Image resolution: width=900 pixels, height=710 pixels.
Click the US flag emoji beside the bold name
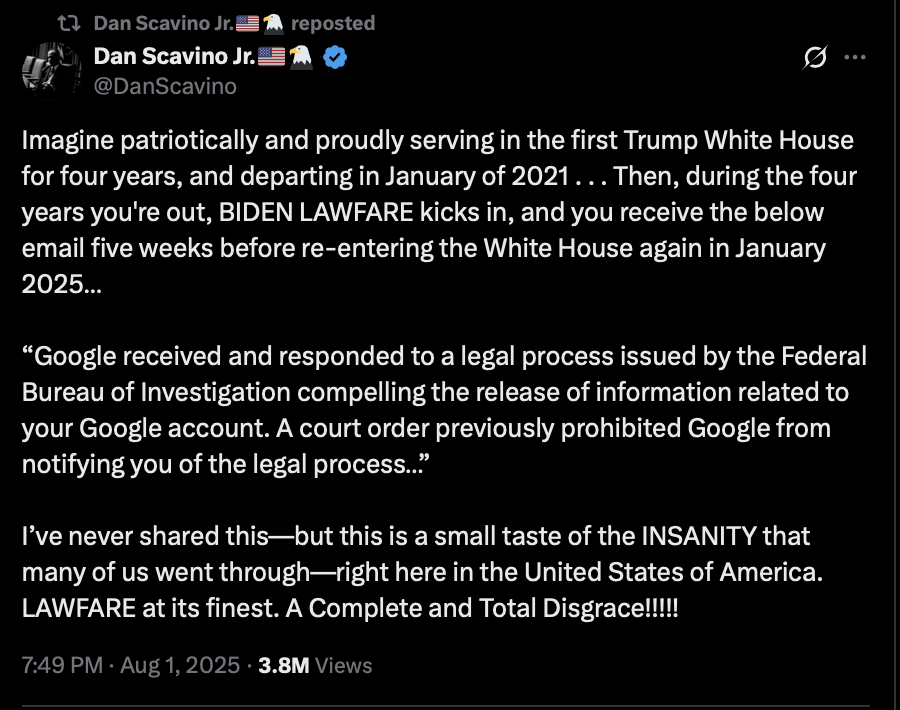270,57
